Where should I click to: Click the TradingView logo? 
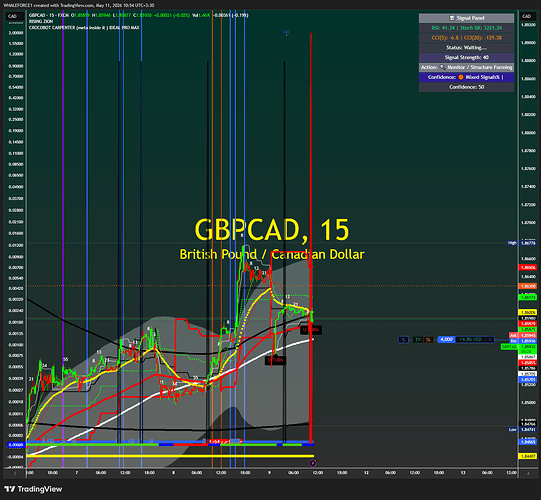coord(33,489)
